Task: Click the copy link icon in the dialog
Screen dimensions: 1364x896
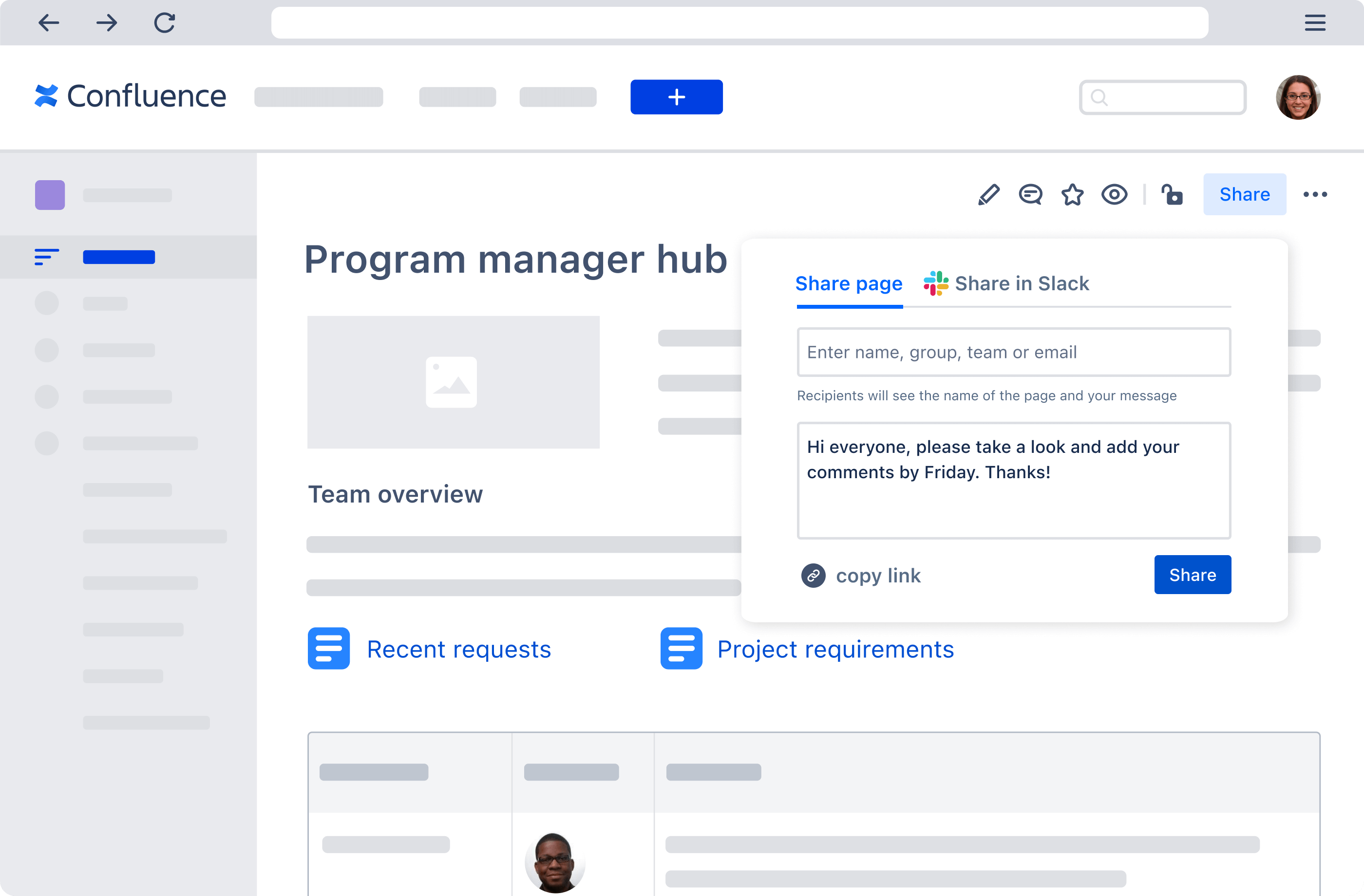Action: tap(813, 575)
